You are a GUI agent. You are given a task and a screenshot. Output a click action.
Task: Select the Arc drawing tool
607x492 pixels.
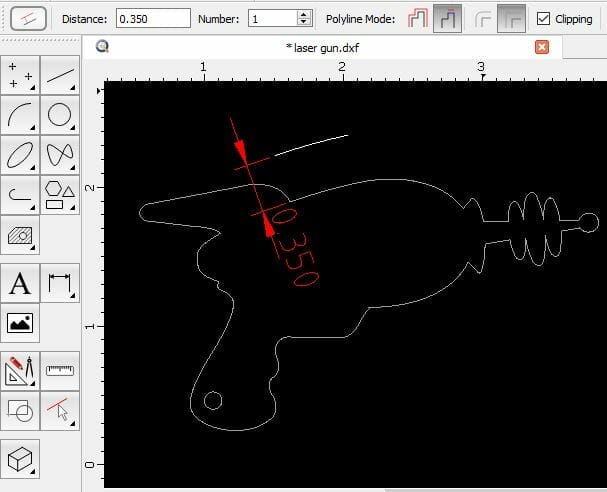coord(20,115)
